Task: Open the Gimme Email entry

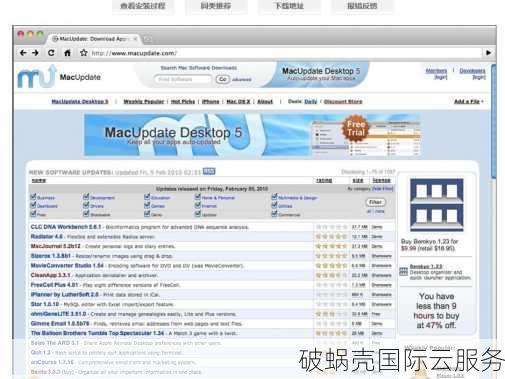Action: tap(60, 323)
